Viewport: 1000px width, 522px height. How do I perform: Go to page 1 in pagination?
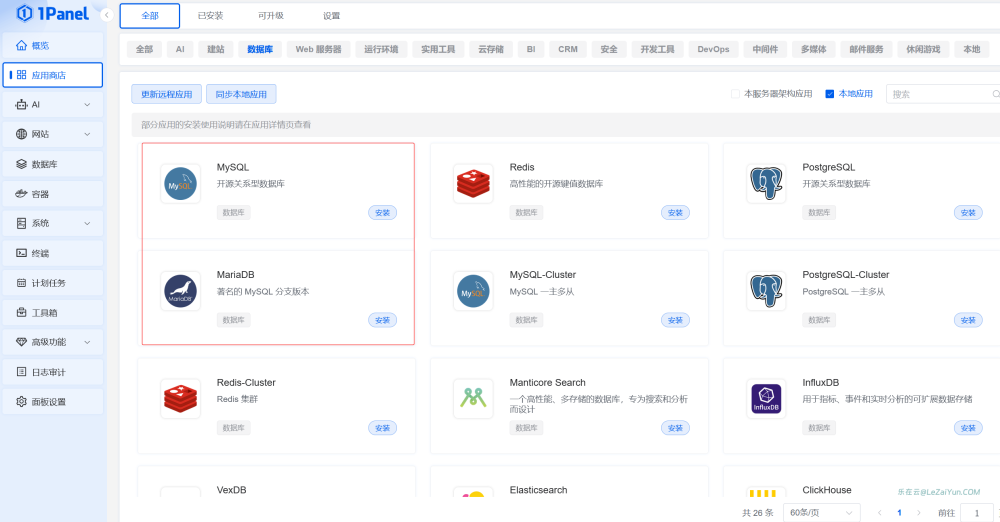click(x=899, y=512)
